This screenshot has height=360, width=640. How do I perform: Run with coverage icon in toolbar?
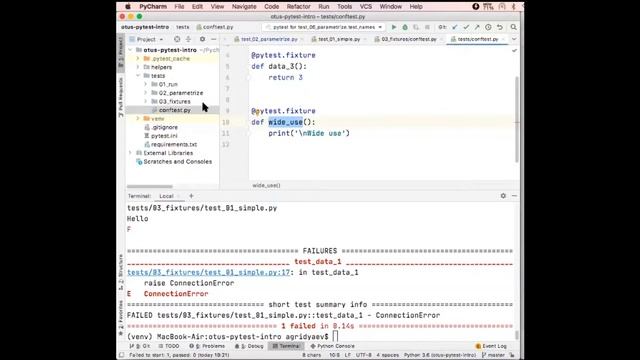[416, 27]
